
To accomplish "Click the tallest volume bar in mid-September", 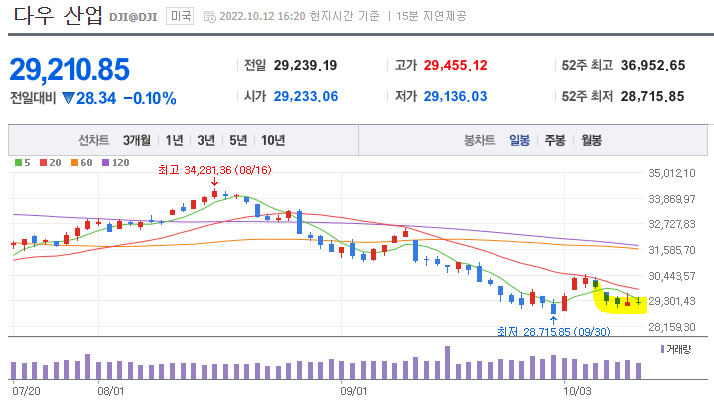I will click(x=448, y=363).
